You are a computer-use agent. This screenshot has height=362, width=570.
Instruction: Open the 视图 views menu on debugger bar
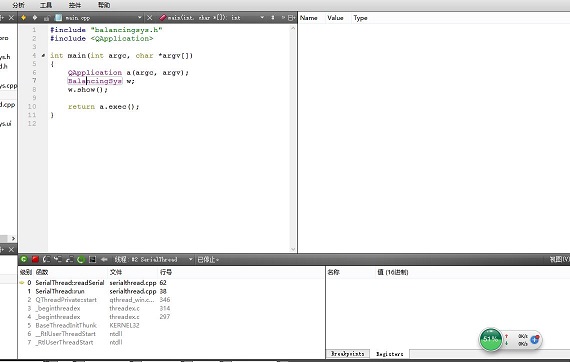(559, 260)
